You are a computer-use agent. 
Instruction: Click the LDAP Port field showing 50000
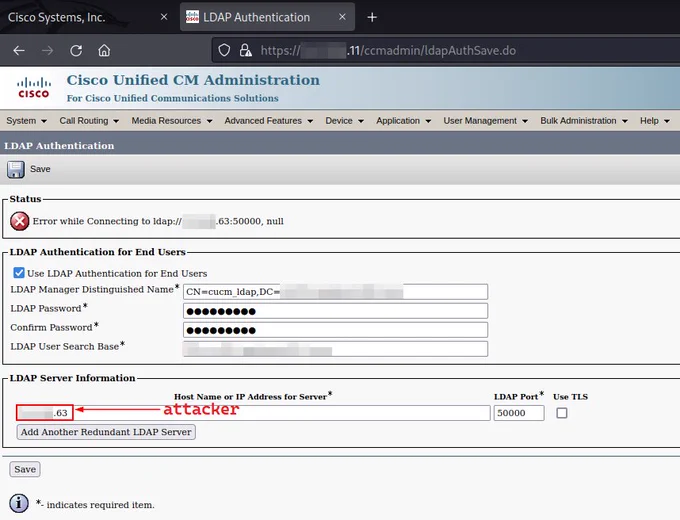click(519, 413)
